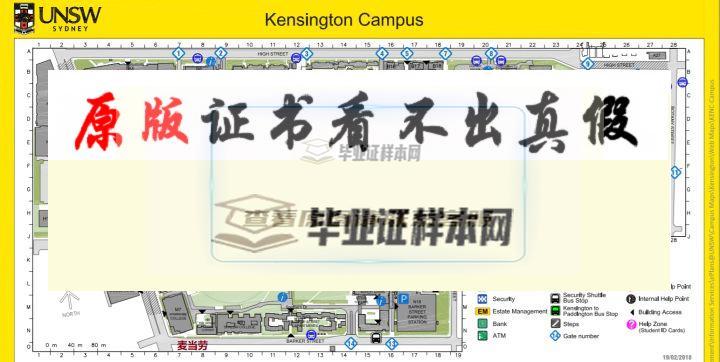Viewport: 720px width, 362px height.
Task: Click the blue info icon next to gate 2
Action: (211, 61)
